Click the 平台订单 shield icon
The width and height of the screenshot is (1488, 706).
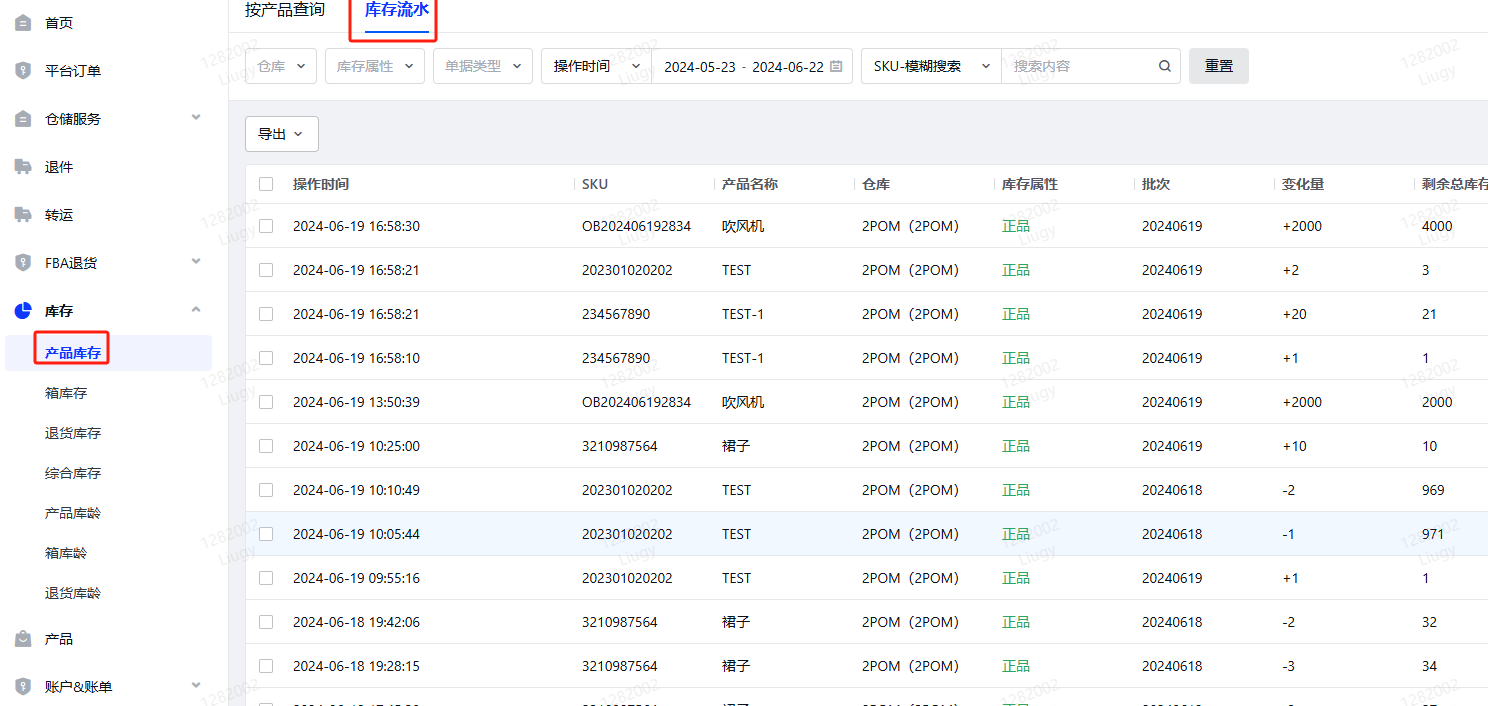coord(23,71)
